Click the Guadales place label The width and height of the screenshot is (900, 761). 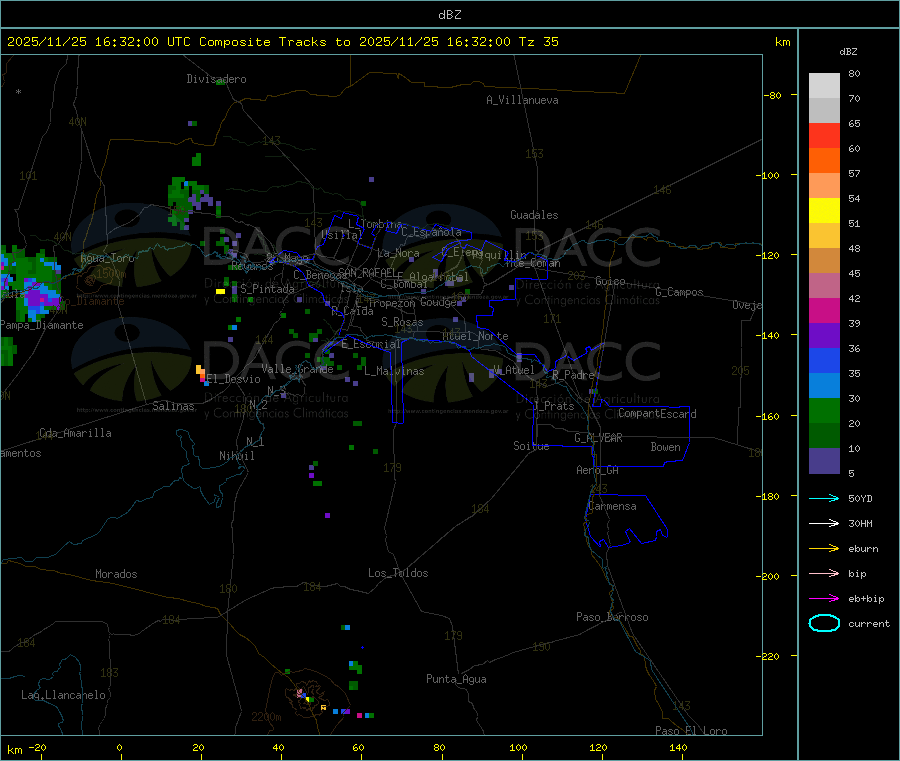[x=534, y=215]
